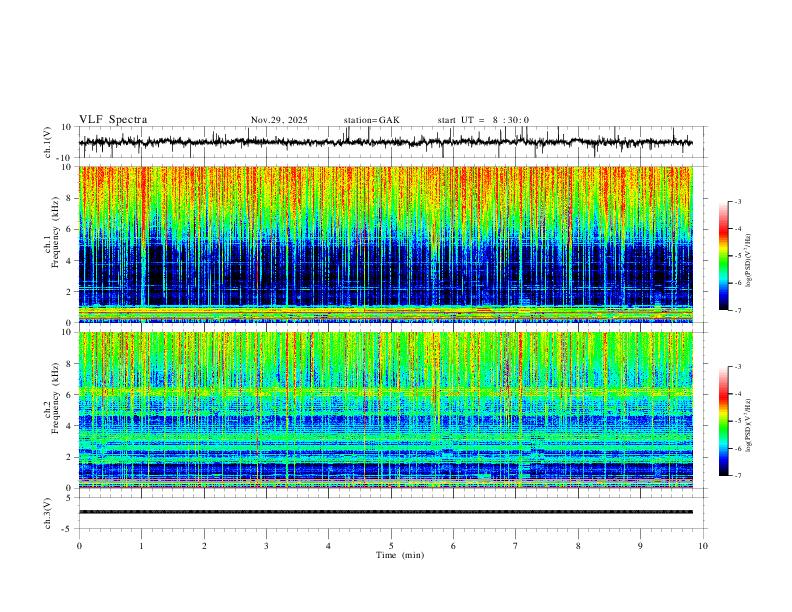Click the "1" tick on the time axis
The image size is (792, 612).
click(141, 546)
